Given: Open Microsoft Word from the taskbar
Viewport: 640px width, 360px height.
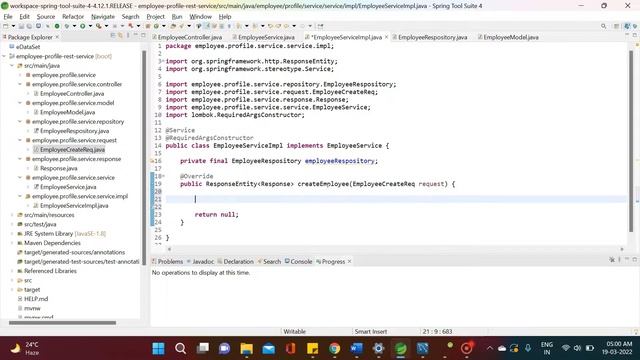Looking at the screenshot, I should (357, 349).
